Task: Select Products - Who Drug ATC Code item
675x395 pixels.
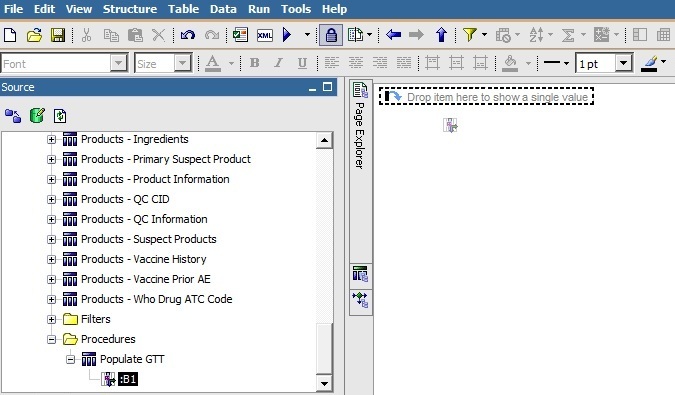Action: (157, 299)
